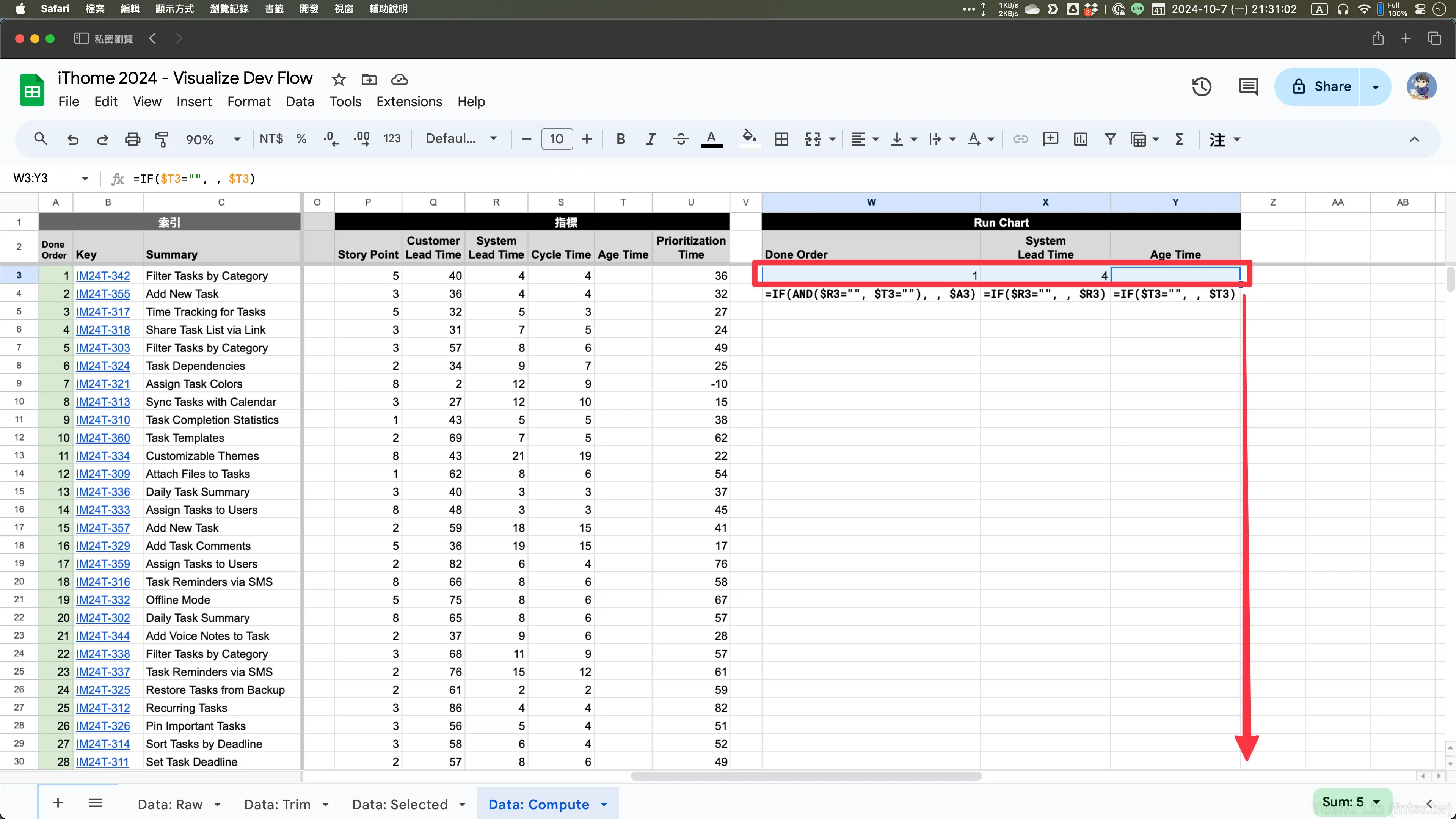
Task: View cloud document status
Action: click(x=400, y=80)
